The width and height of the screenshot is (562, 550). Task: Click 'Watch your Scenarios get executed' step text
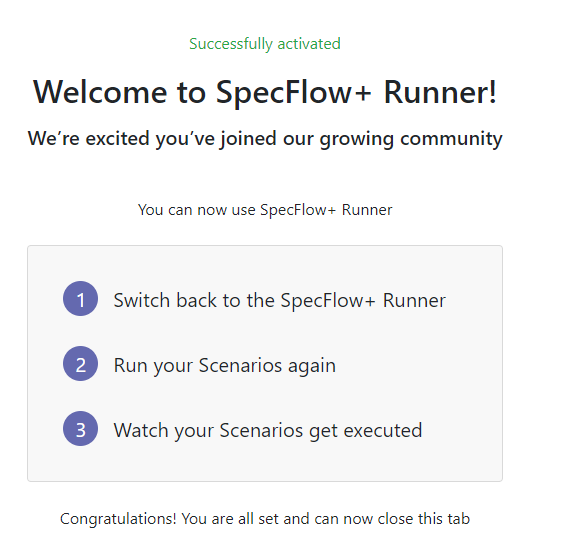pos(268,431)
